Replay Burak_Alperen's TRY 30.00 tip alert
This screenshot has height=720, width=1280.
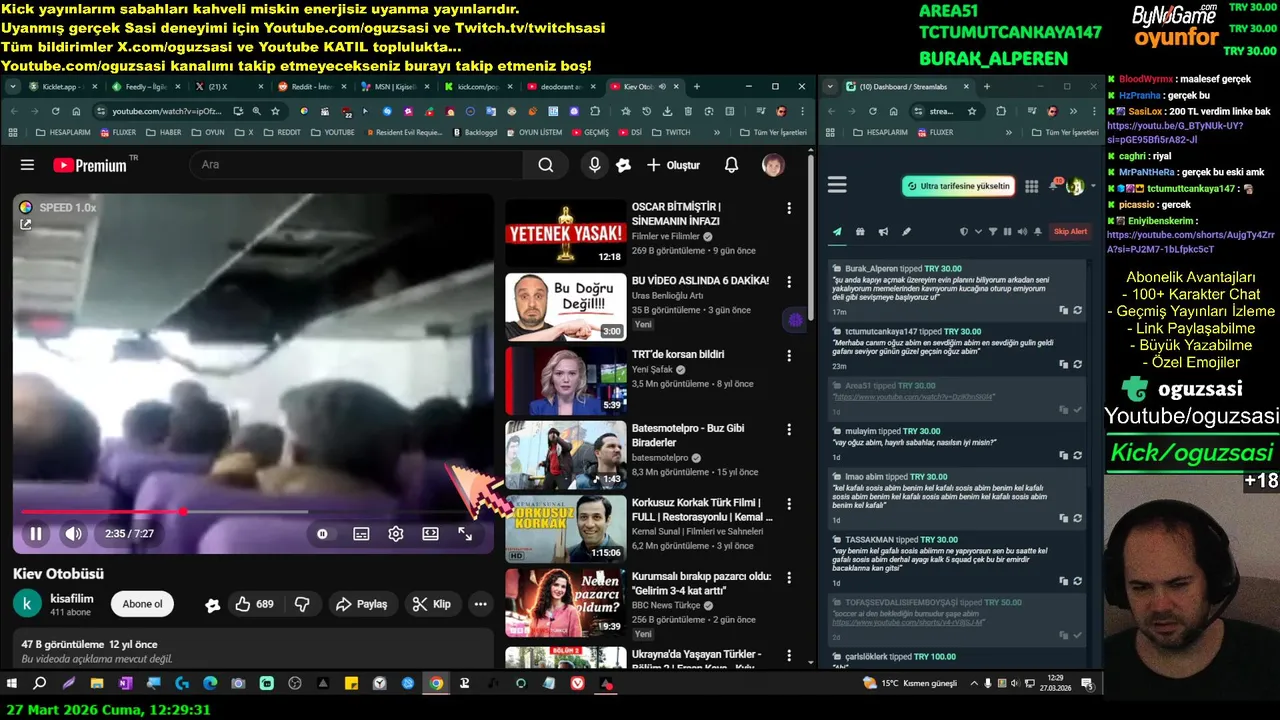(1077, 310)
